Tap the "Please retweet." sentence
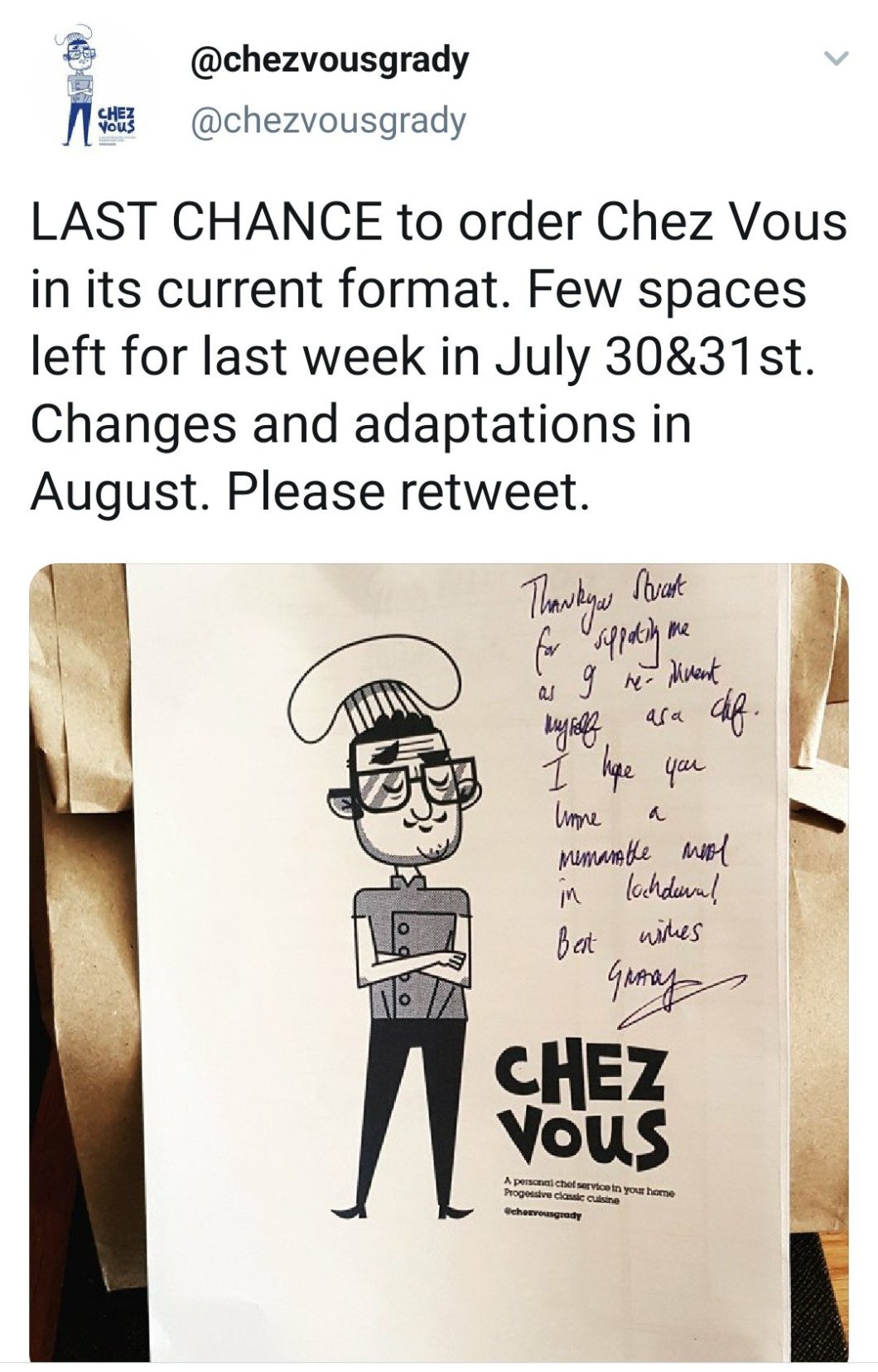Viewport: 878px width, 1372px height. pos(411,492)
